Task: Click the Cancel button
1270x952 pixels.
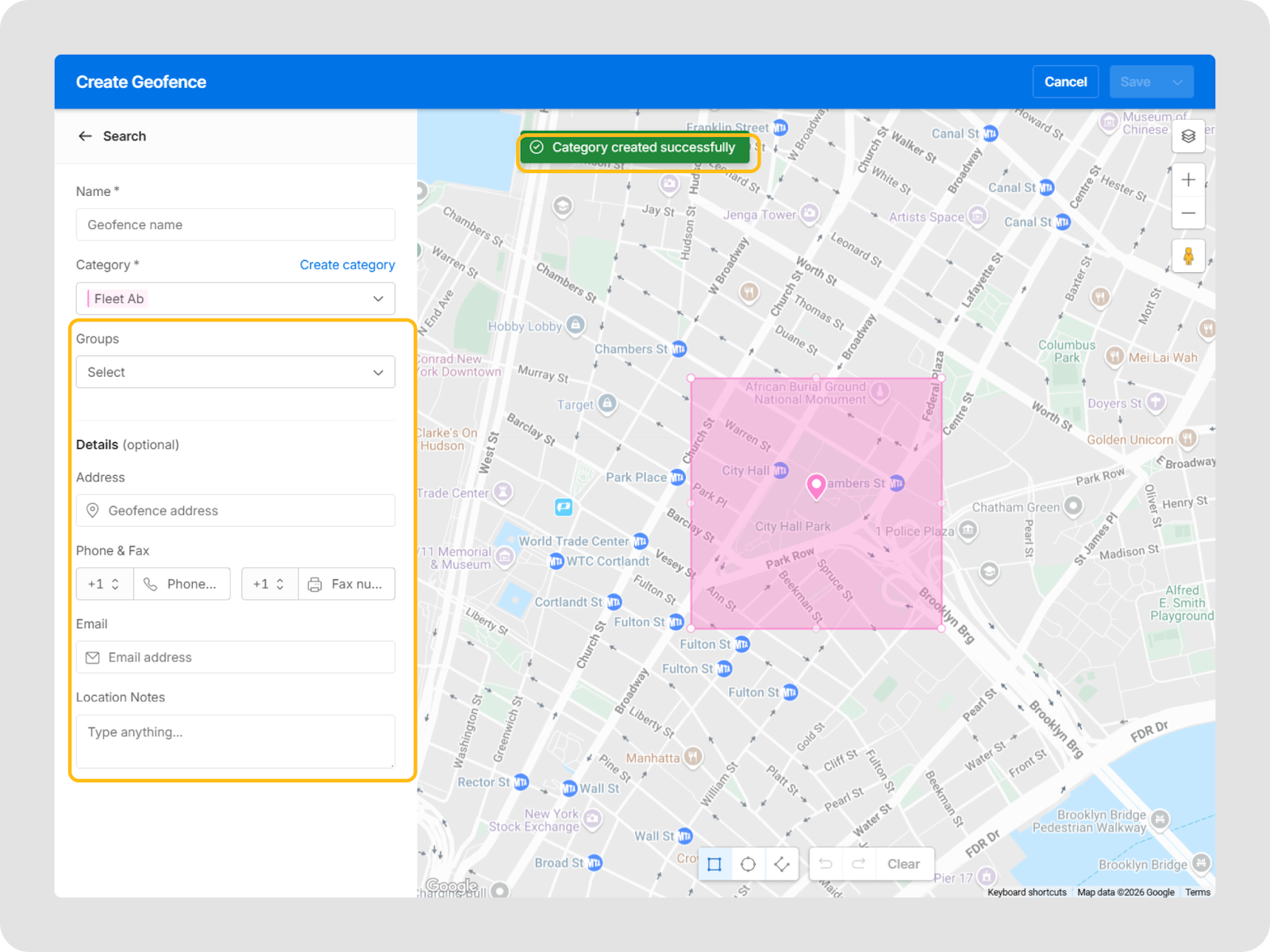Action: coord(1065,82)
